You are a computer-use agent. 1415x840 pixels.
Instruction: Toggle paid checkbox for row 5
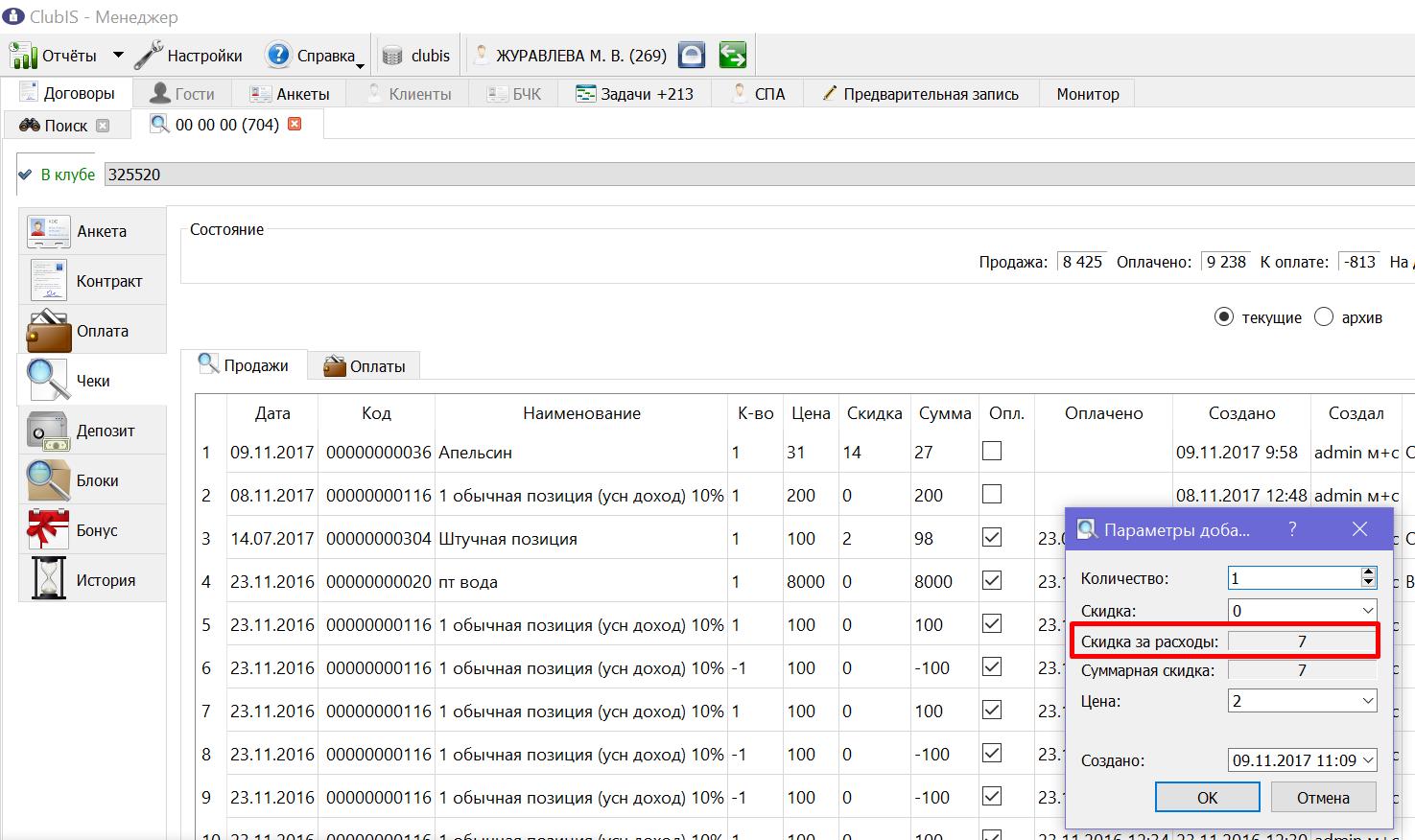coord(992,623)
